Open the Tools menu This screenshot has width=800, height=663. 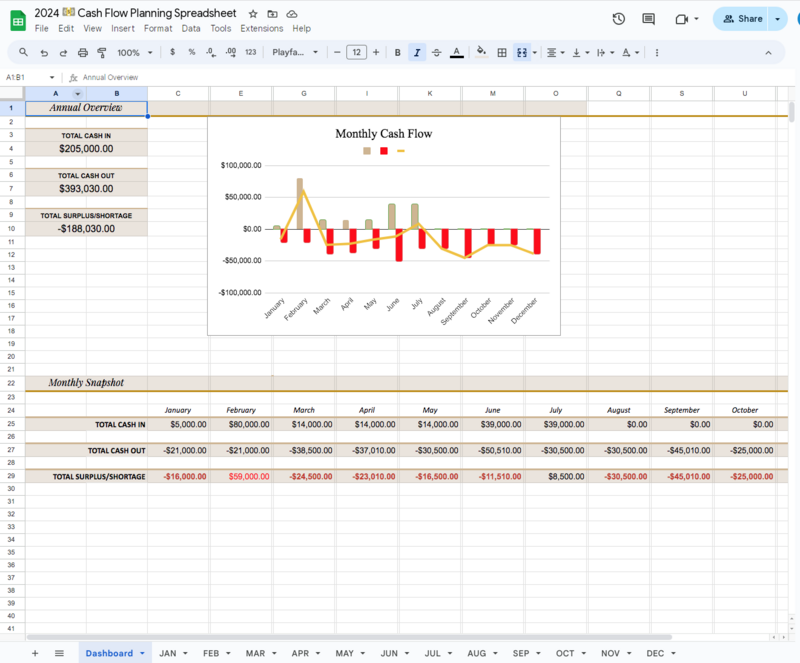[x=220, y=29]
